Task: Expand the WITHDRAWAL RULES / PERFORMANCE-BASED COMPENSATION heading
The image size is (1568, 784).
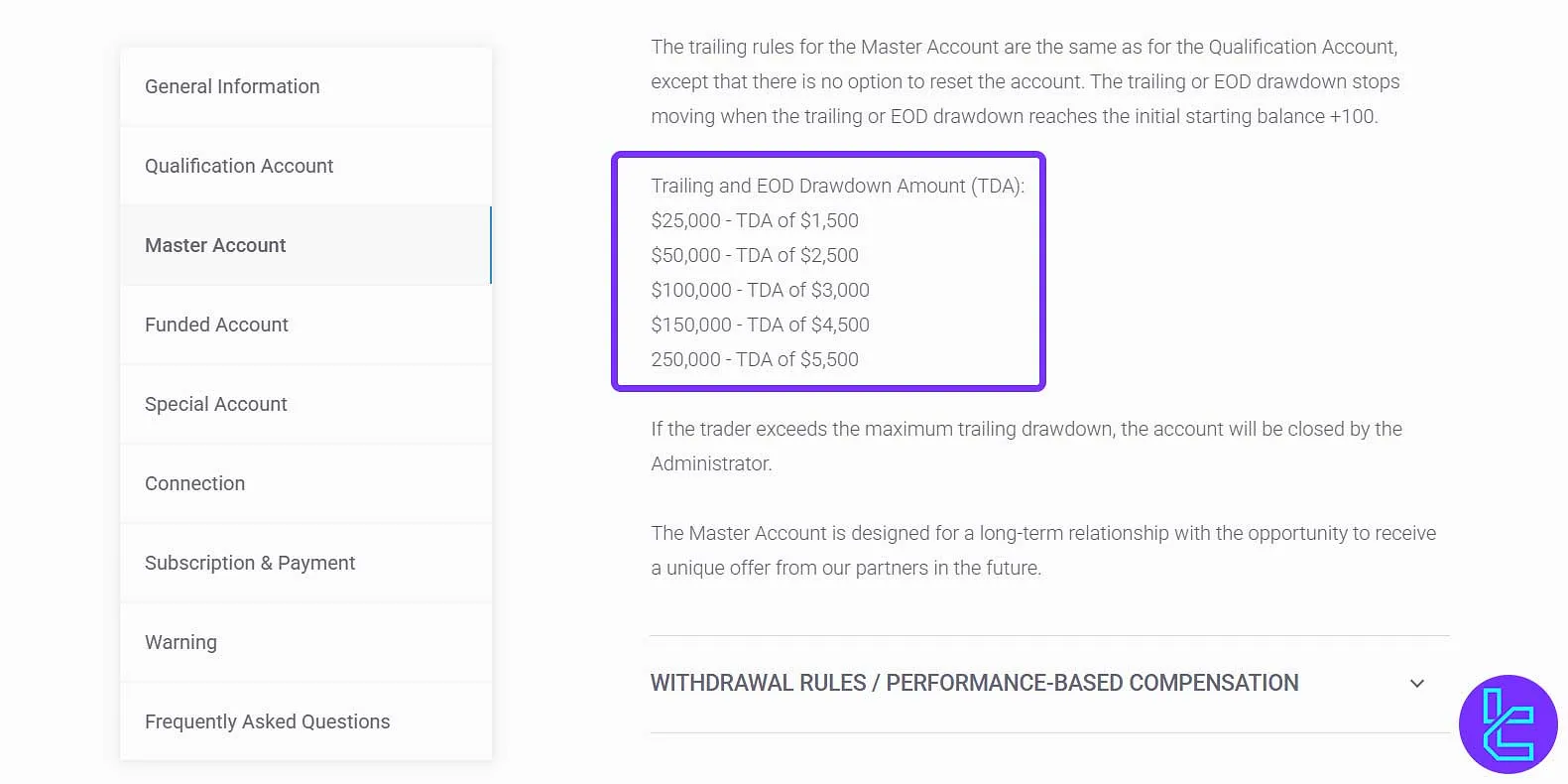Action: coord(974,684)
